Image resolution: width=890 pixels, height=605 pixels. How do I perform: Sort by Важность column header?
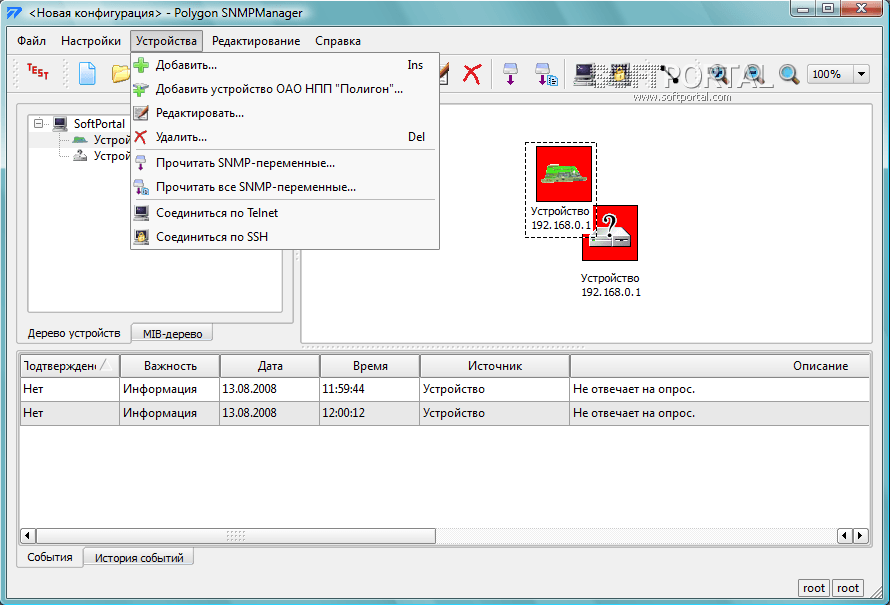(170, 366)
